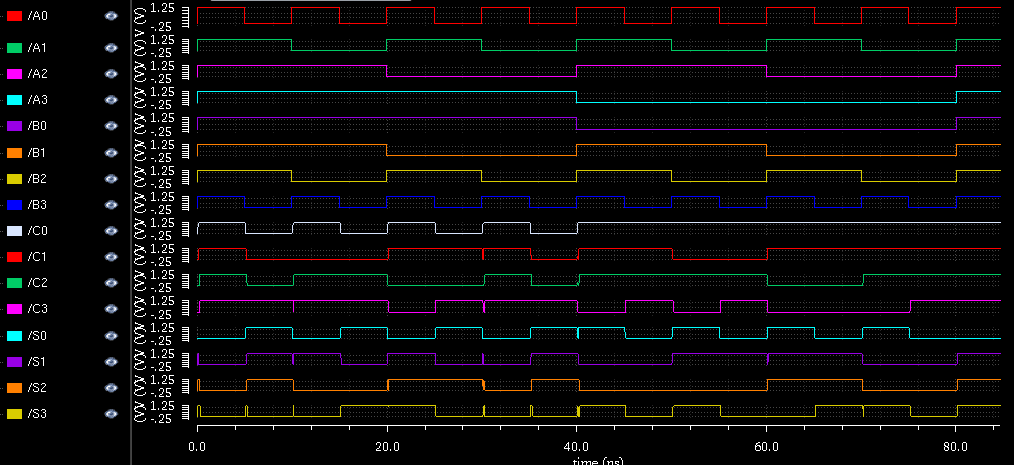Hide the /A3 waveform using its eye icon
The width and height of the screenshot is (1014, 465).
click(x=111, y=100)
